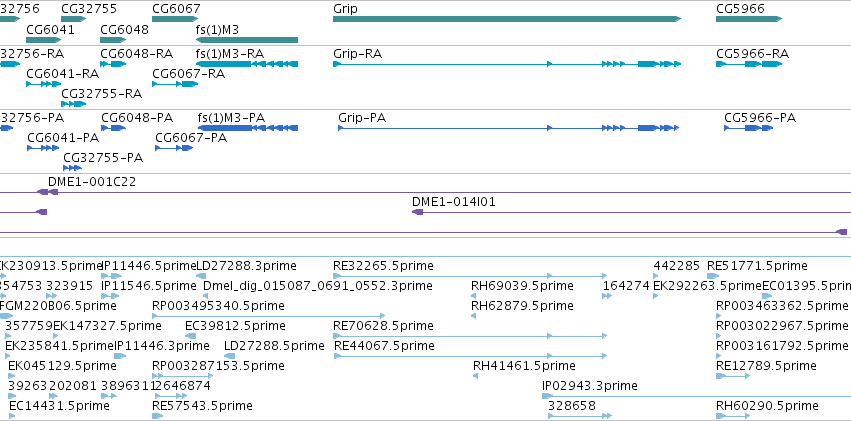
Task: Click the CG32755-RA transcript arrows
Action: 73,104
